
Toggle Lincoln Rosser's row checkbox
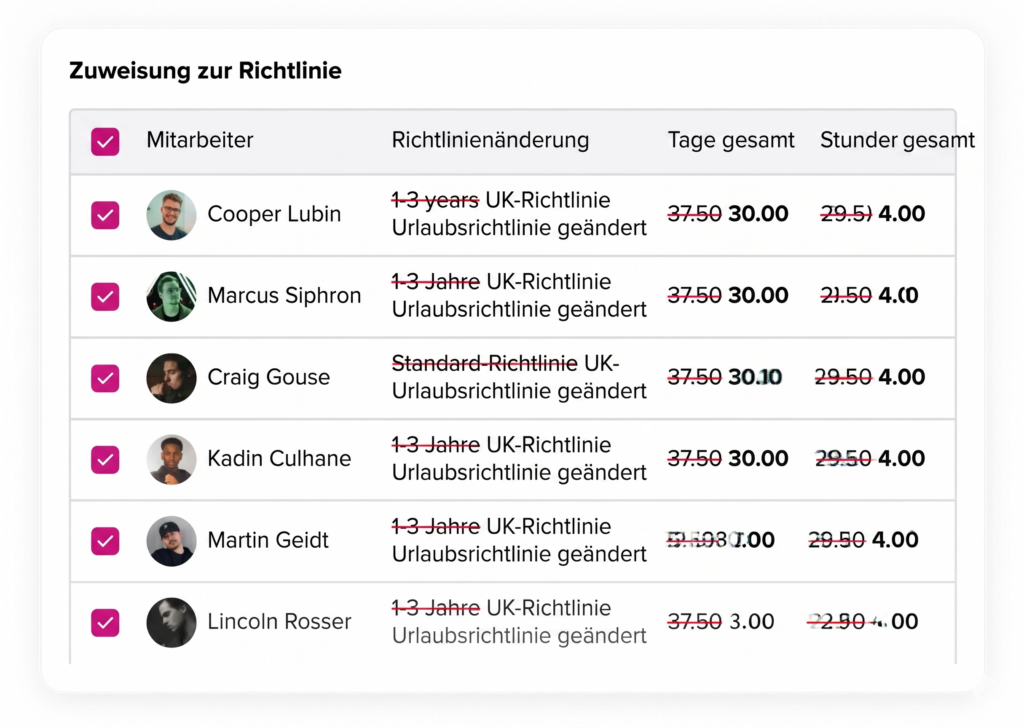104,621
